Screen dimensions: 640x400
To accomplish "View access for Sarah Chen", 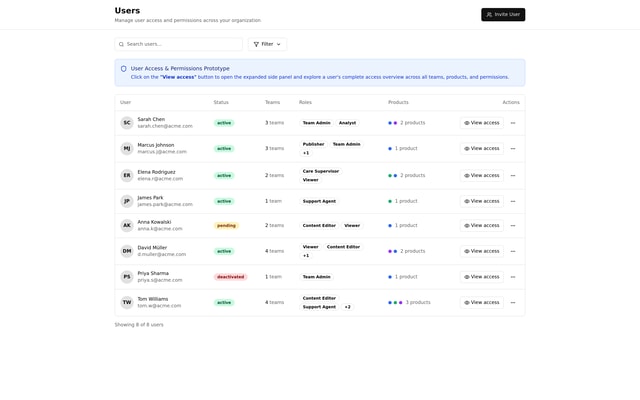I will coord(482,123).
